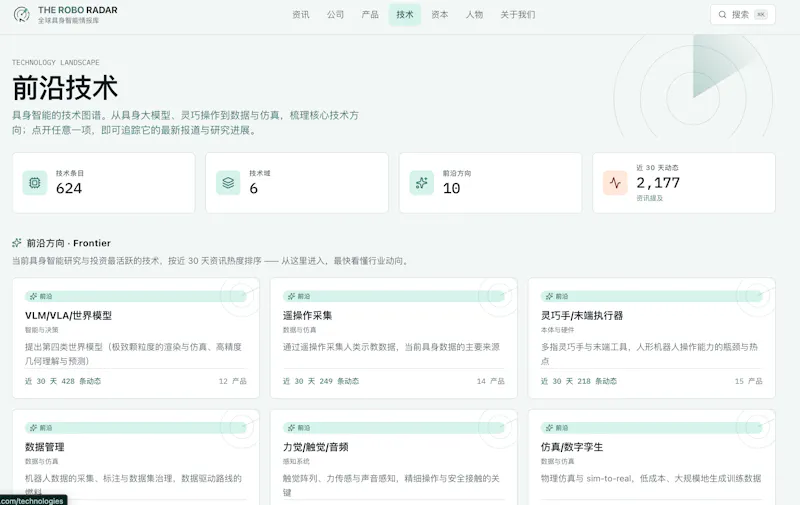Click '近 30 天 428 条动态' text

[x=63, y=381]
